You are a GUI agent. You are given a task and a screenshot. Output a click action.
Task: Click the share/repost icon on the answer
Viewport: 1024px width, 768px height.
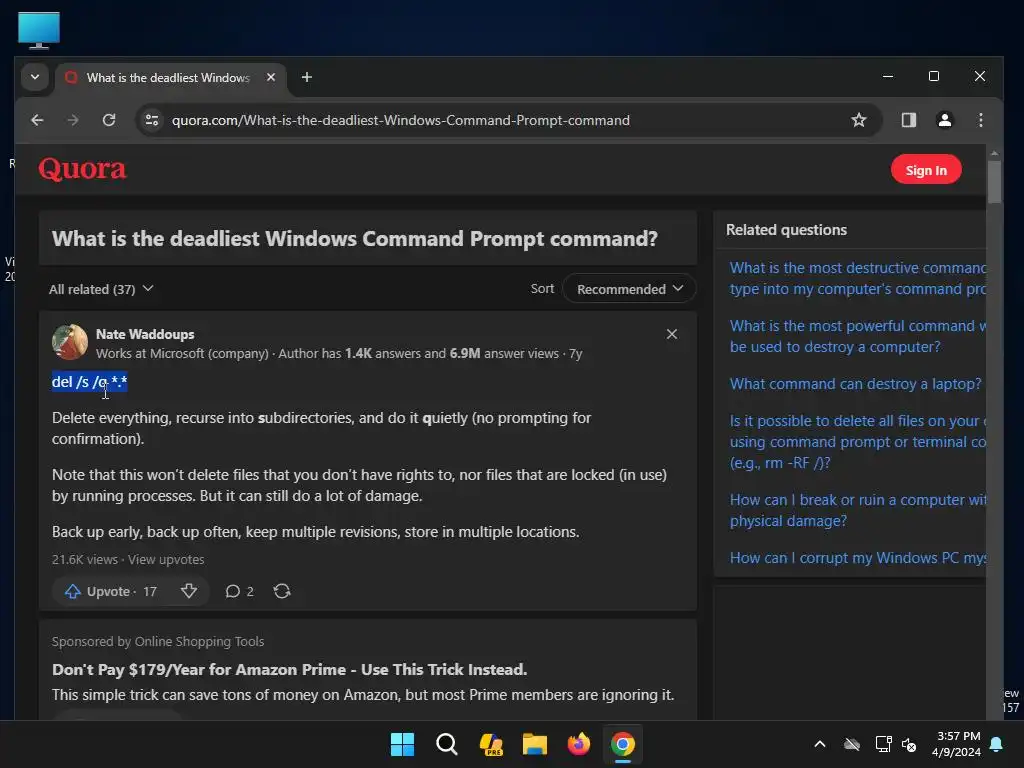(x=282, y=591)
